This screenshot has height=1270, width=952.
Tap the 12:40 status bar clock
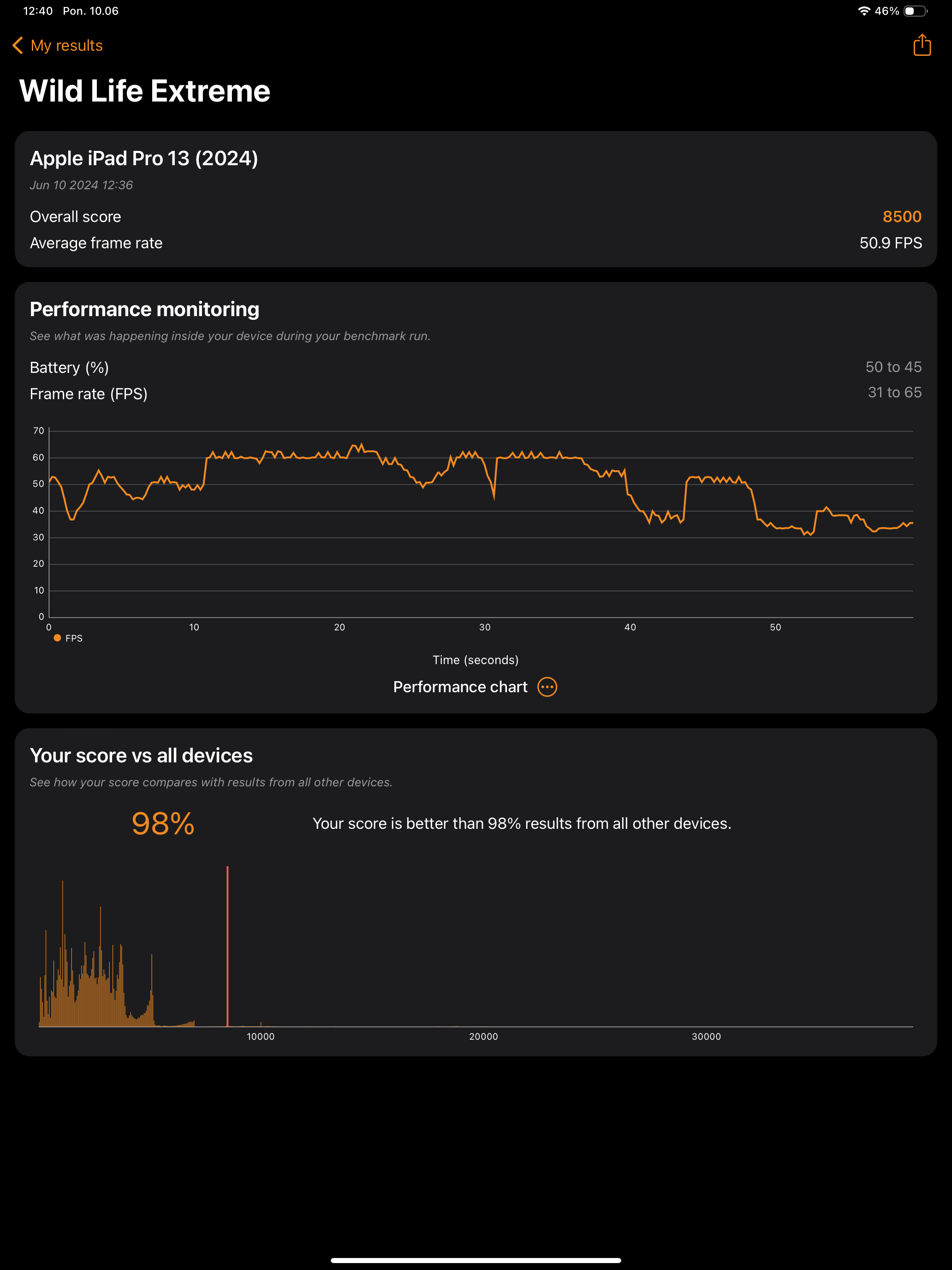38,11
